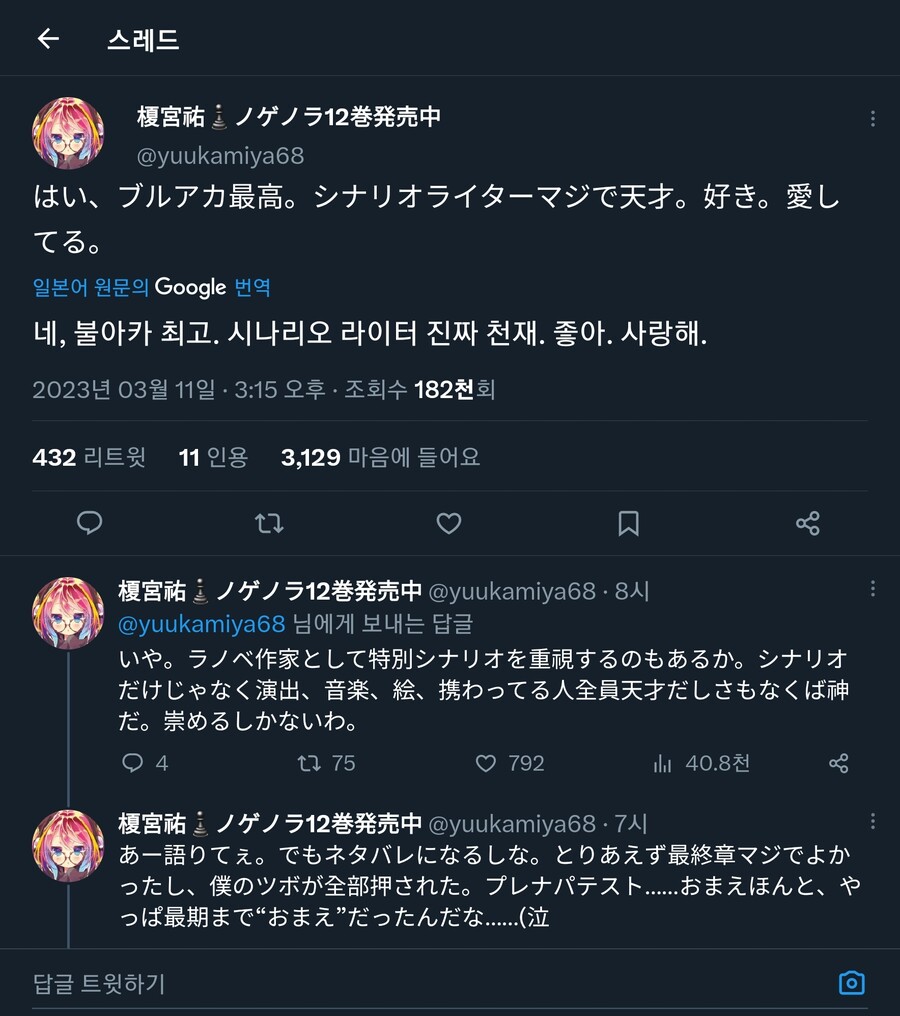Click the reply bubble icon under the main tweet
The height and width of the screenshot is (1016, 900).
coord(89,523)
